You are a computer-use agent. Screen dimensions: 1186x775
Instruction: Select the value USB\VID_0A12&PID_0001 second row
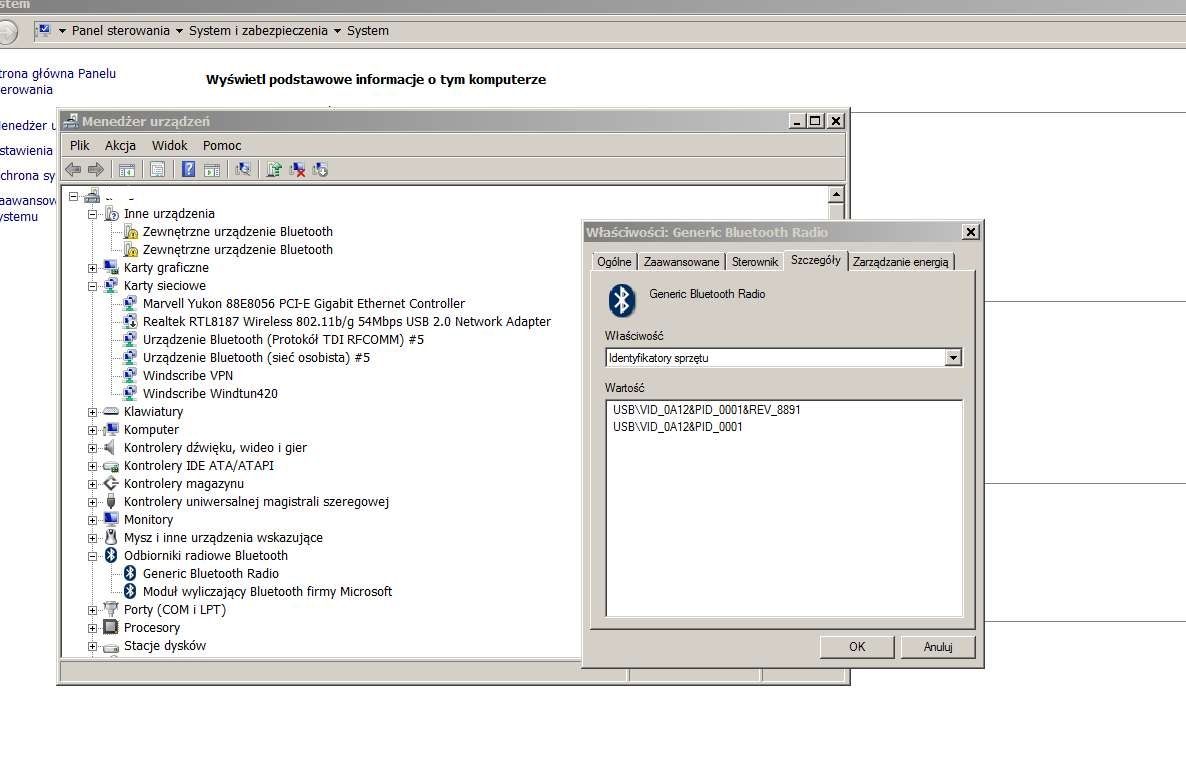678,427
